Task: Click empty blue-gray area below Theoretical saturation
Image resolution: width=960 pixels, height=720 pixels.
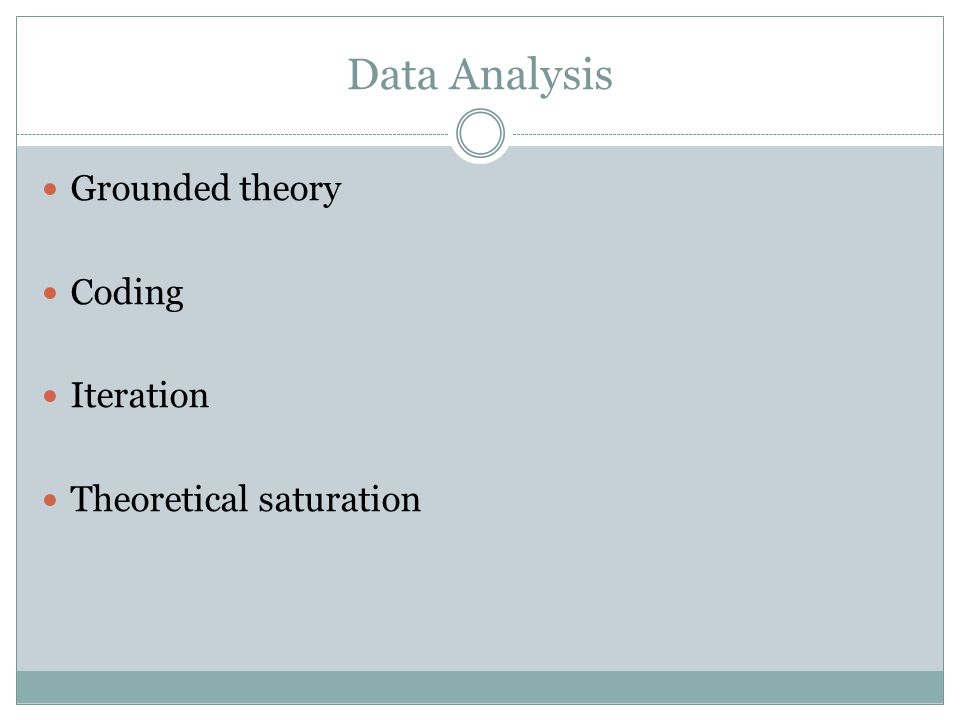Action: (480, 594)
